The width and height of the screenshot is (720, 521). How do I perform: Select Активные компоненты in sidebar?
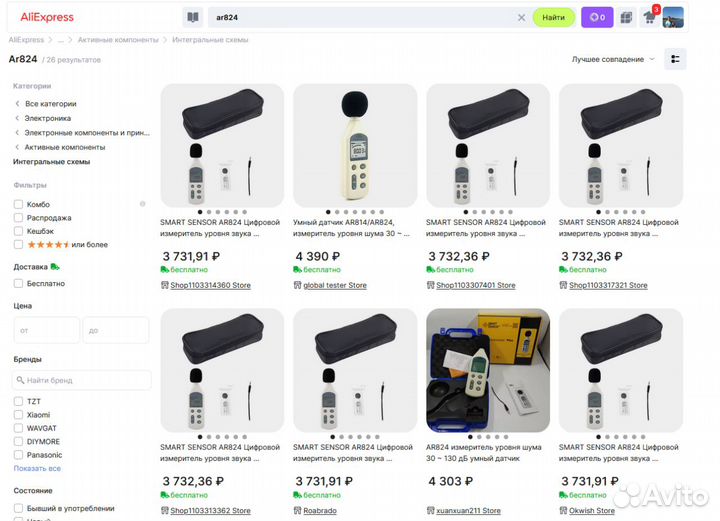(65, 147)
